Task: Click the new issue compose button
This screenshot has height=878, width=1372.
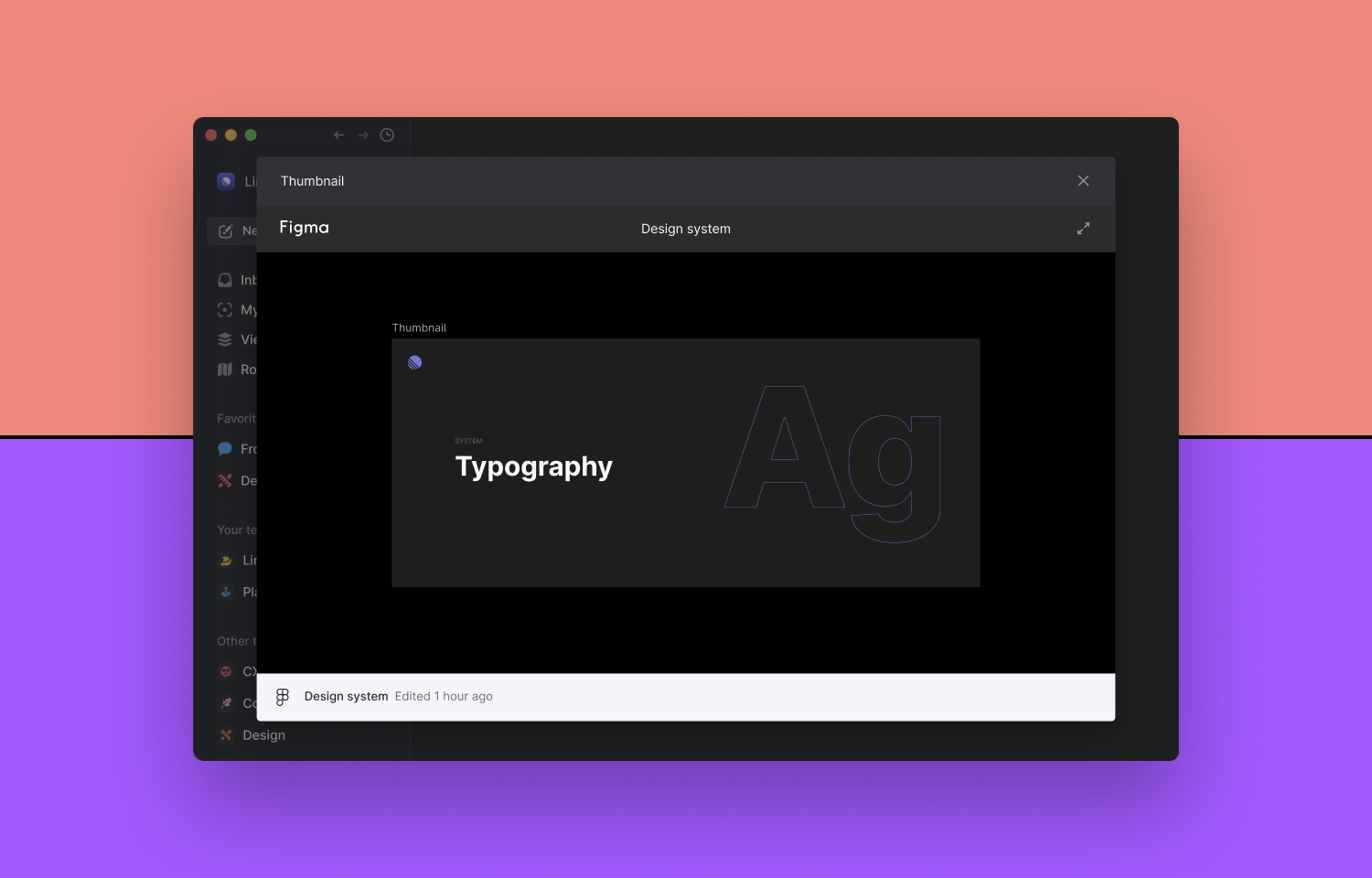Action: pyautogui.click(x=232, y=230)
